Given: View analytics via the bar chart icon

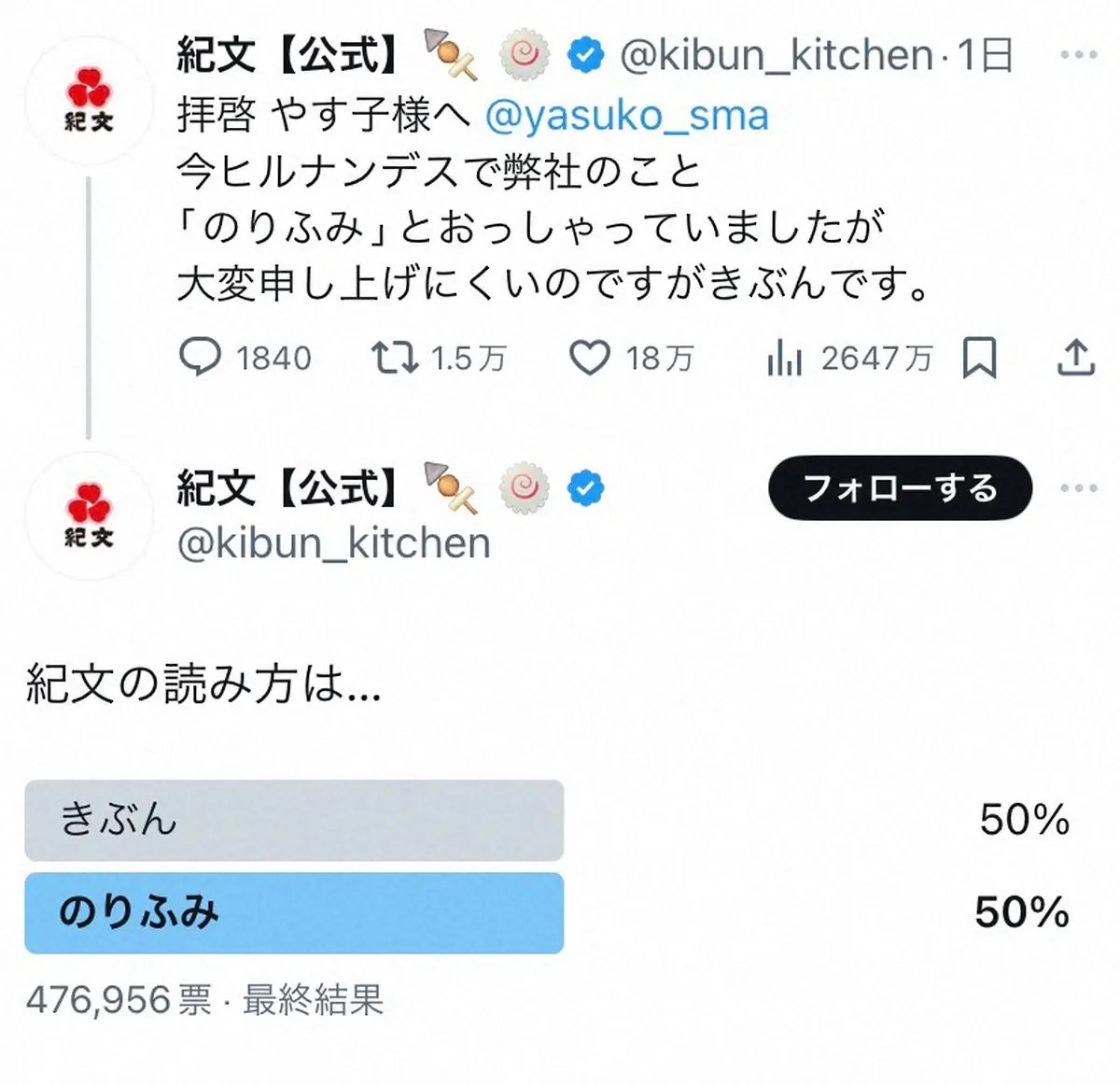Looking at the screenshot, I should tap(786, 357).
